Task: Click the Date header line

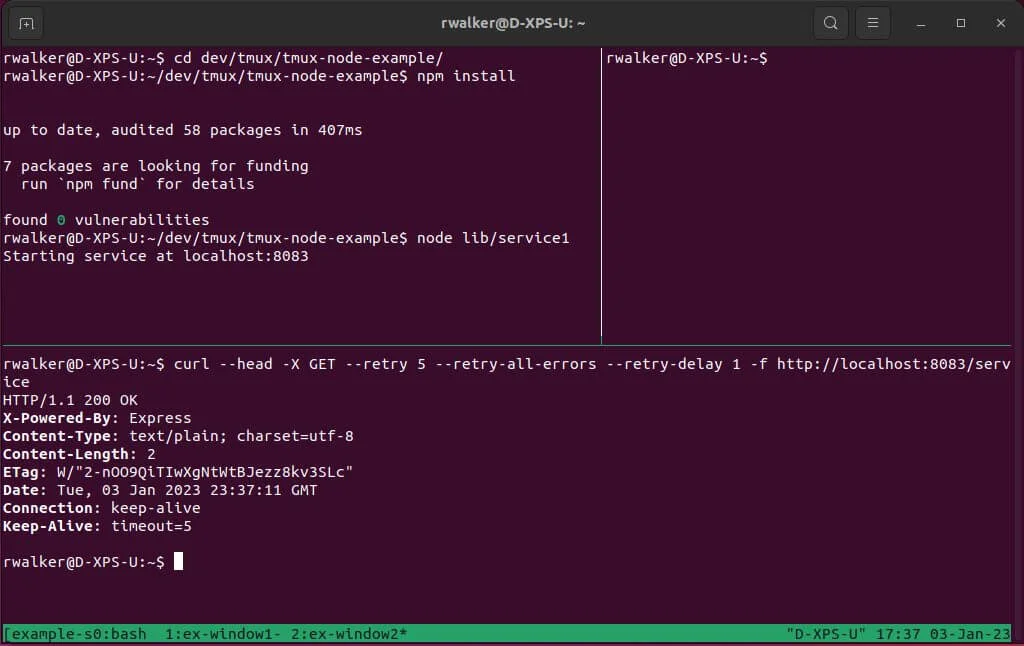Action: point(160,490)
